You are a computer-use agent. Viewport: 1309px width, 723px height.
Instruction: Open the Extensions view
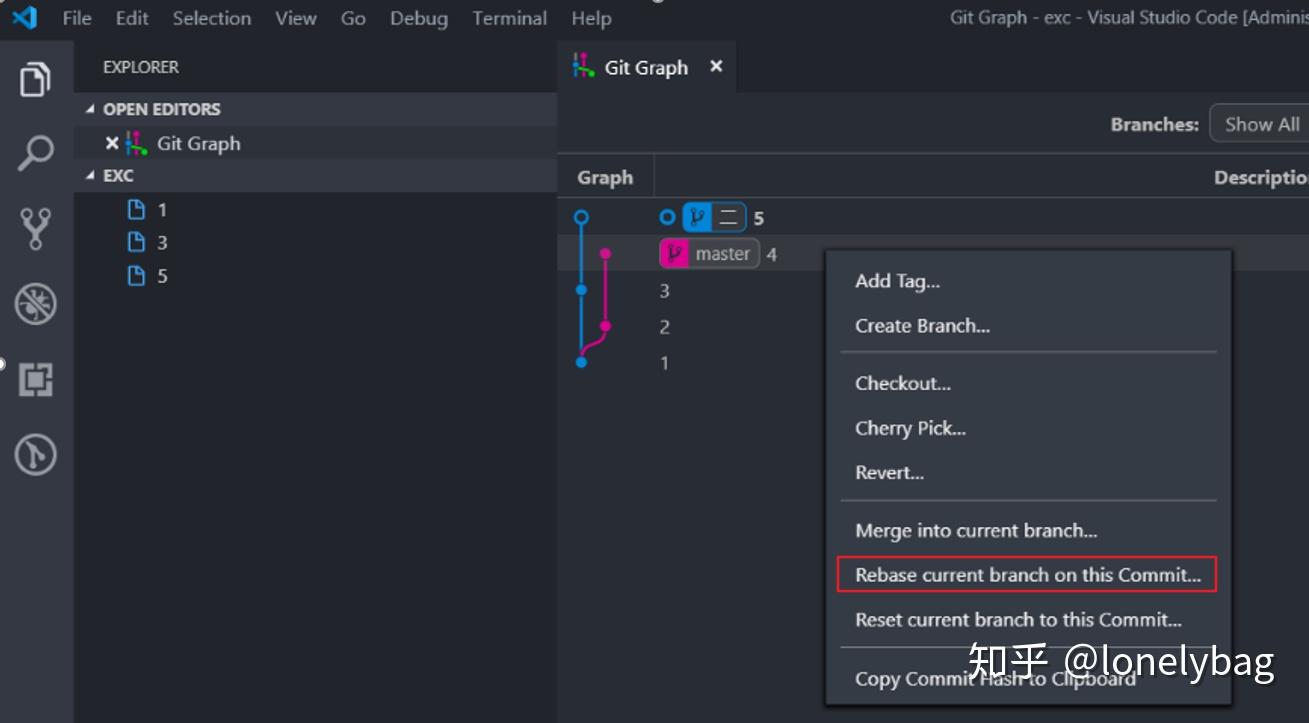click(36, 380)
